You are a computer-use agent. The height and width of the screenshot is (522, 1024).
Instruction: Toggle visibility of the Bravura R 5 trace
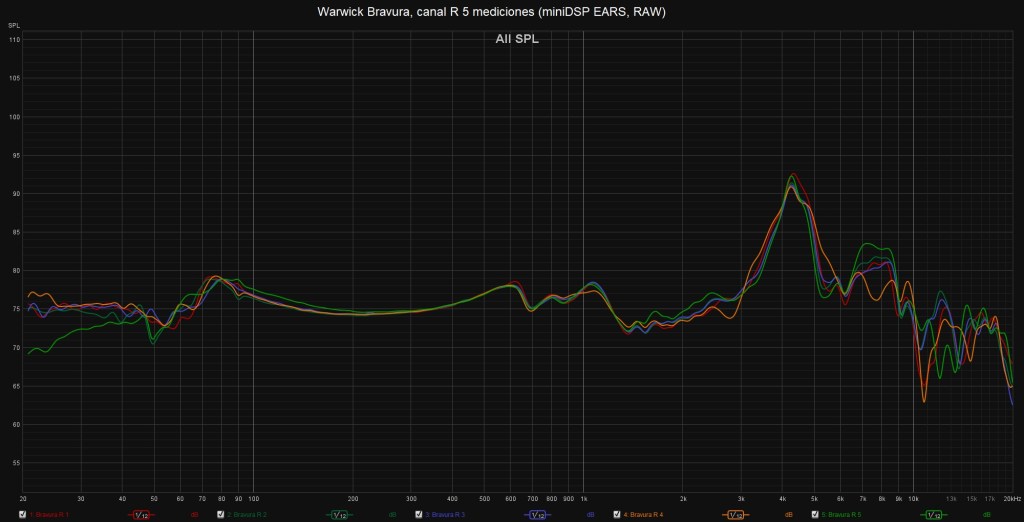click(x=815, y=515)
